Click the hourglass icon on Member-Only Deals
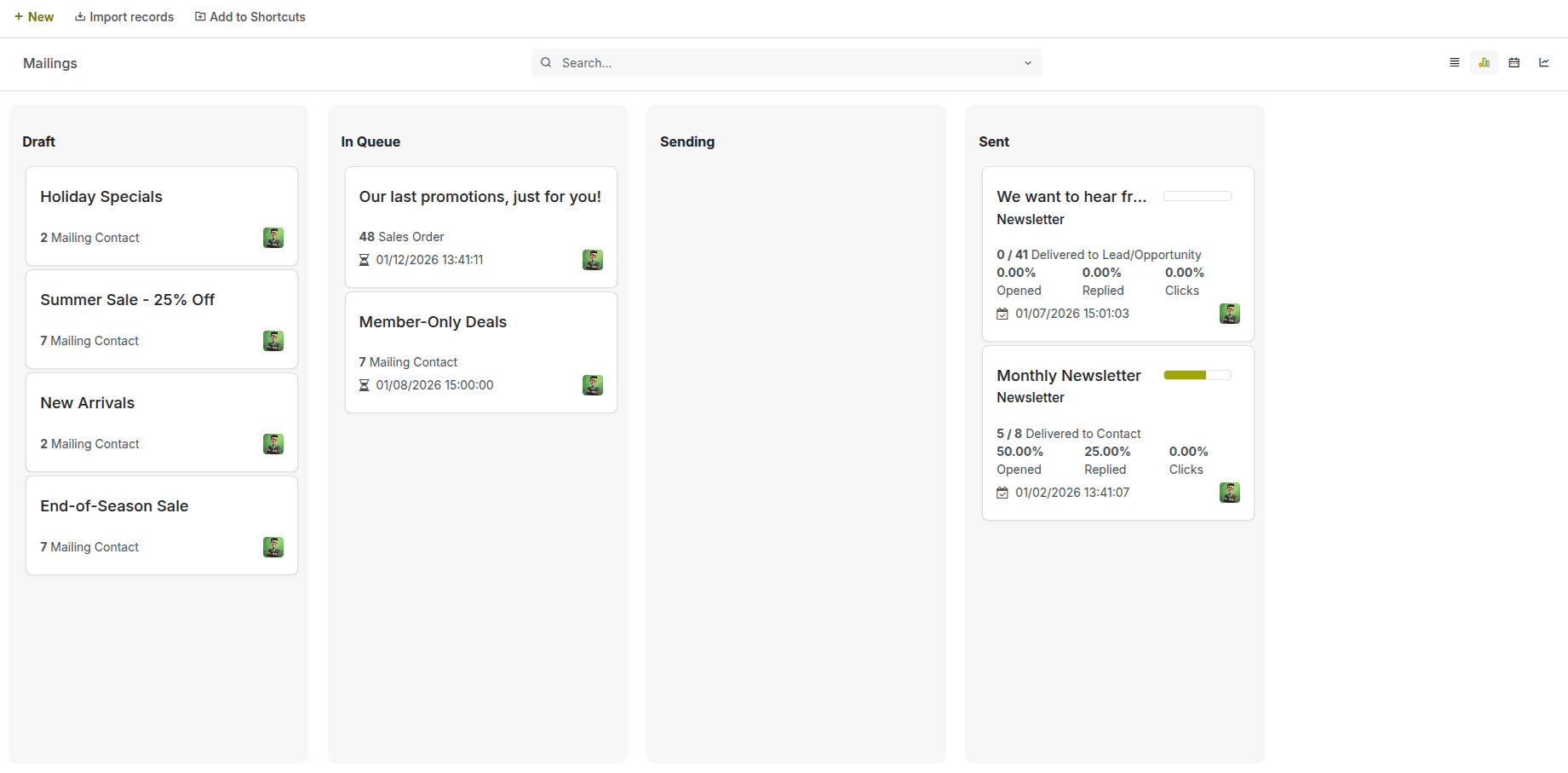 pos(364,384)
